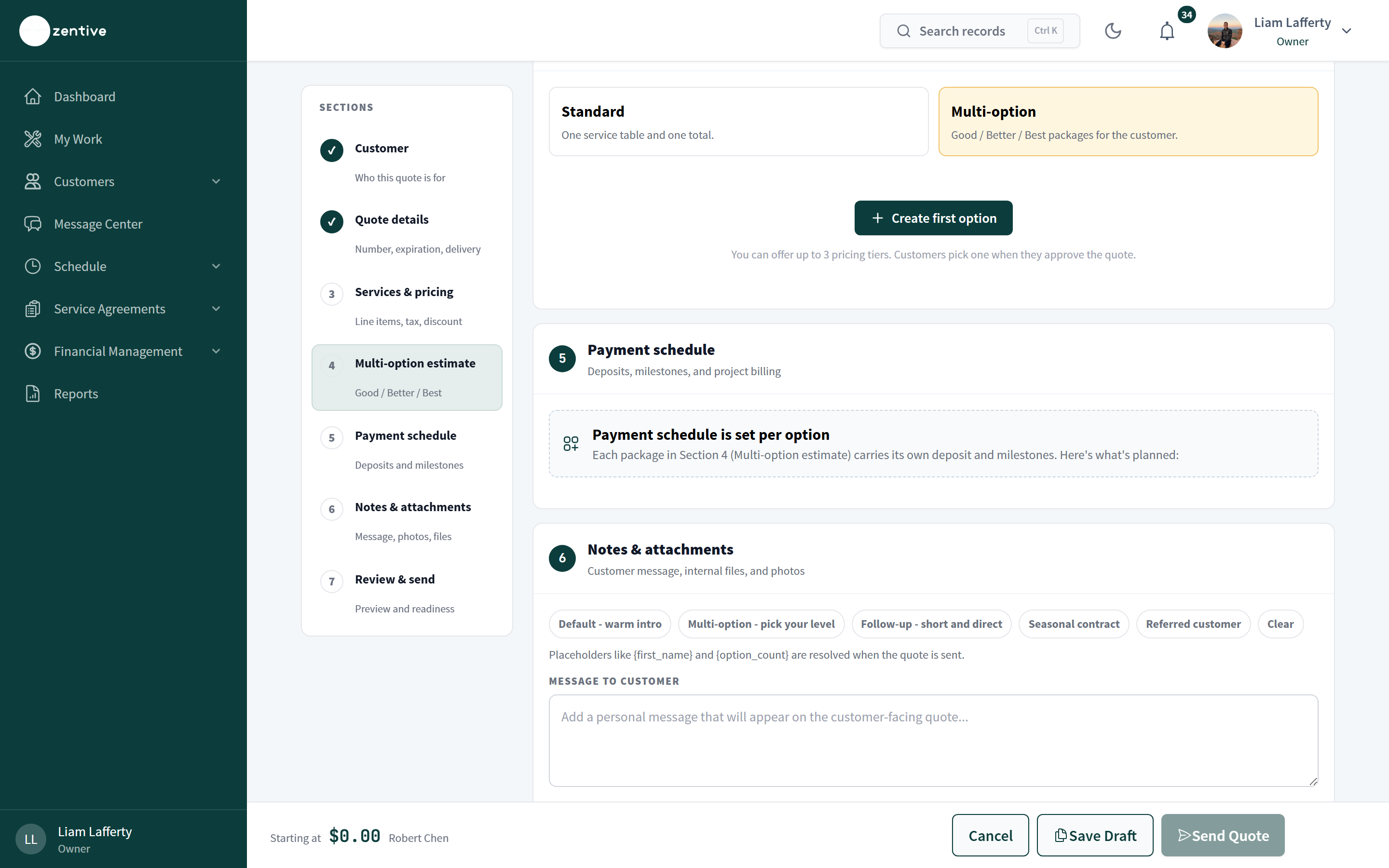This screenshot has height=868, width=1389.
Task: Save the quote as draft
Action: click(1094, 835)
